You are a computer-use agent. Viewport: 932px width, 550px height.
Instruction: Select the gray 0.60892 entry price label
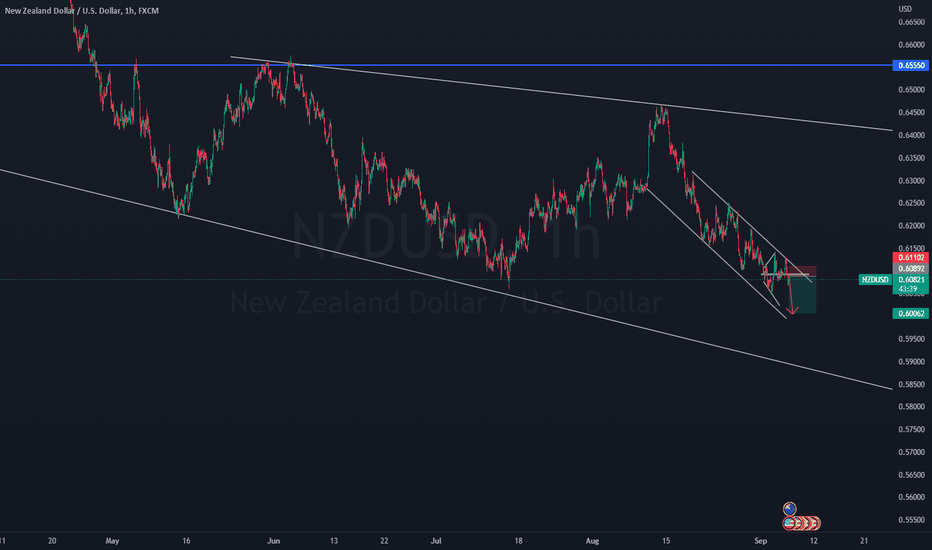coord(911,269)
